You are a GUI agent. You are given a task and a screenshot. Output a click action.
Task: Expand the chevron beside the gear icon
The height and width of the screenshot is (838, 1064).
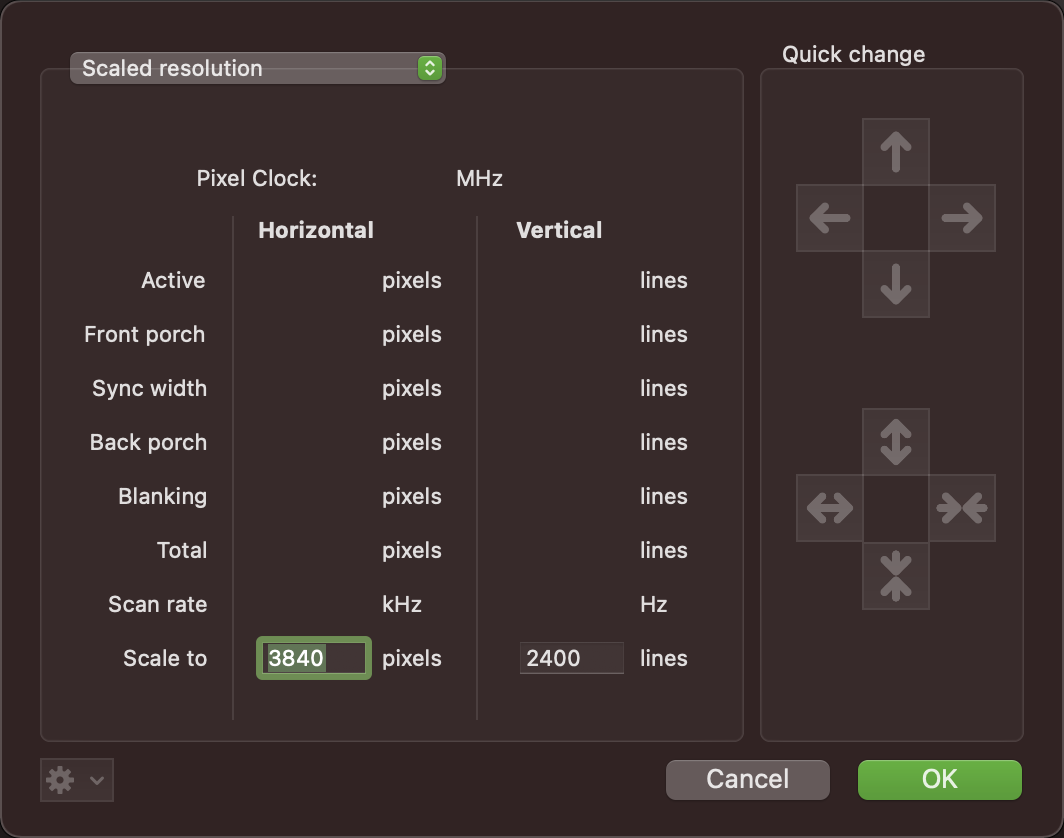pyautogui.click(x=95, y=780)
